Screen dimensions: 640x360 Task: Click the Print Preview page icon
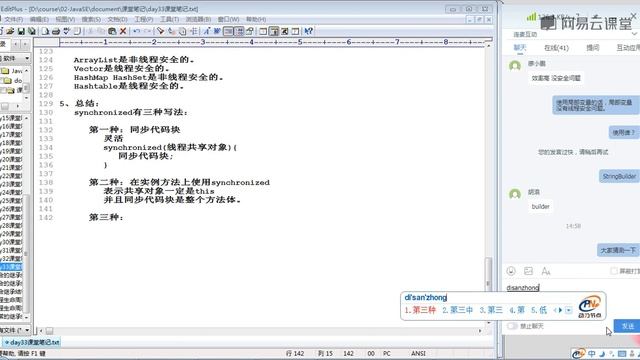[x=45, y=31]
